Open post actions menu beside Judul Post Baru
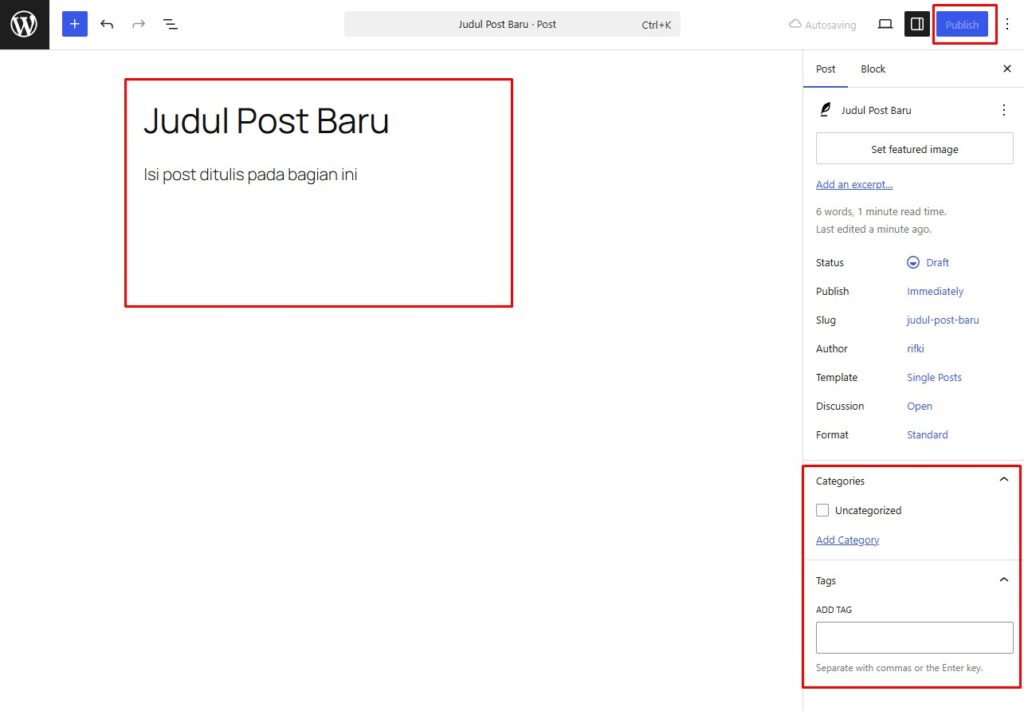 coord(1004,110)
